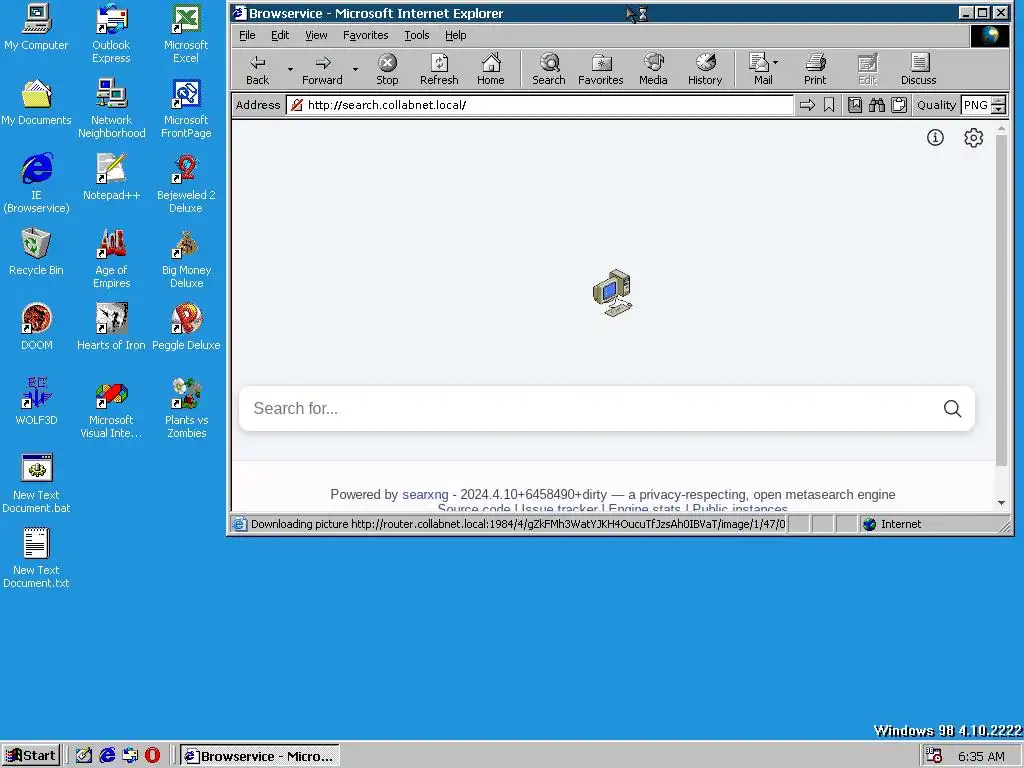Open the Help menu
Image resolution: width=1024 pixels, height=768 pixels.
(x=455, y=35)
